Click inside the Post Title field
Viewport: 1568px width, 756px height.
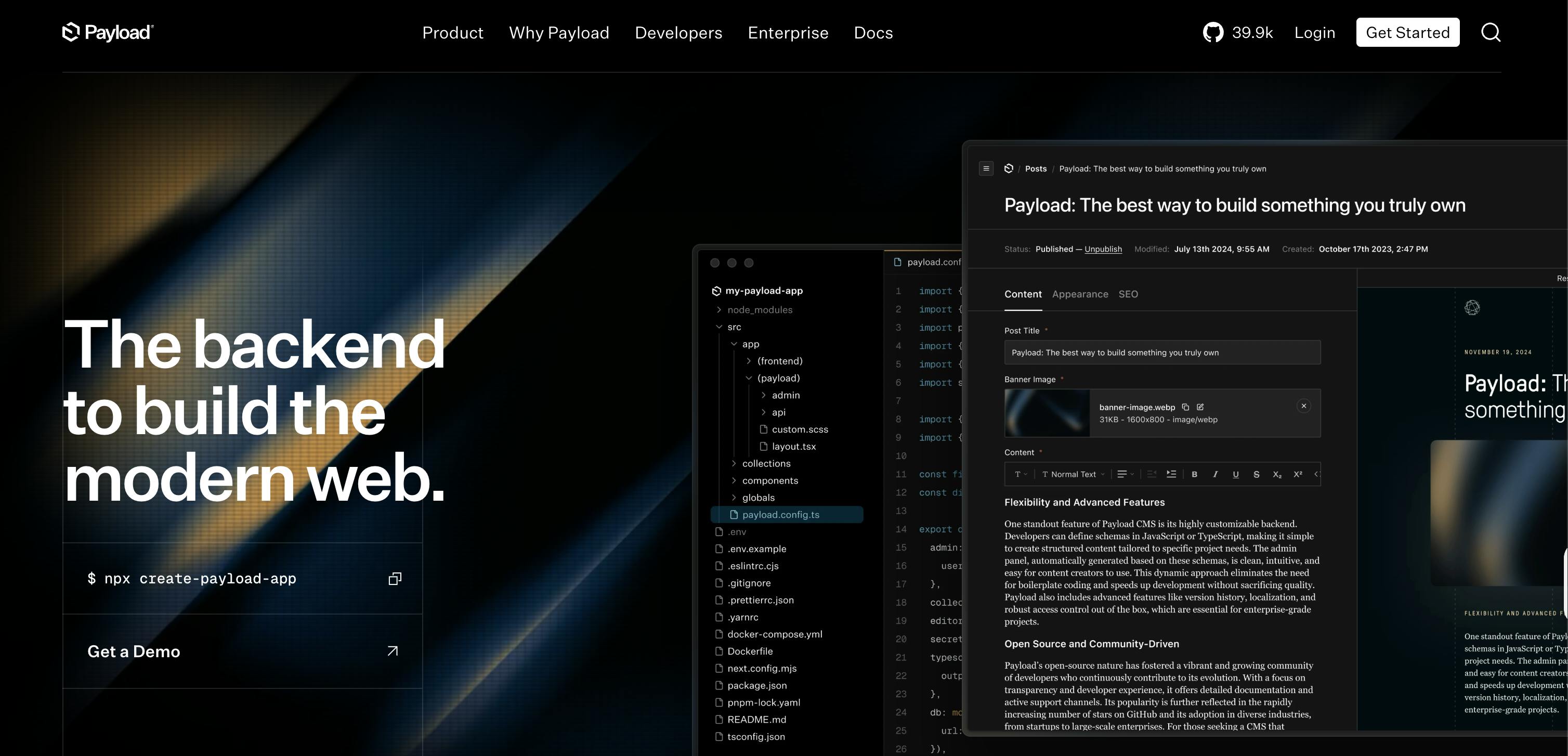click(1162, 352)
